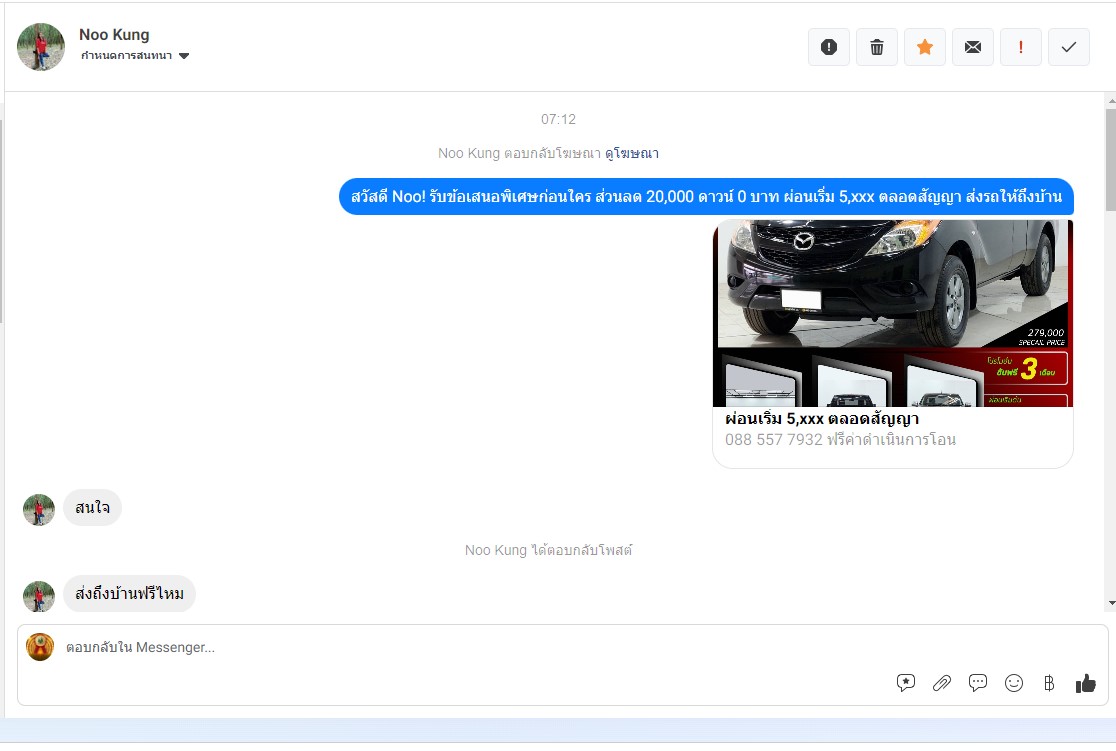
Task: Delete conversation using the trash icon
Action: coord(877,47)
